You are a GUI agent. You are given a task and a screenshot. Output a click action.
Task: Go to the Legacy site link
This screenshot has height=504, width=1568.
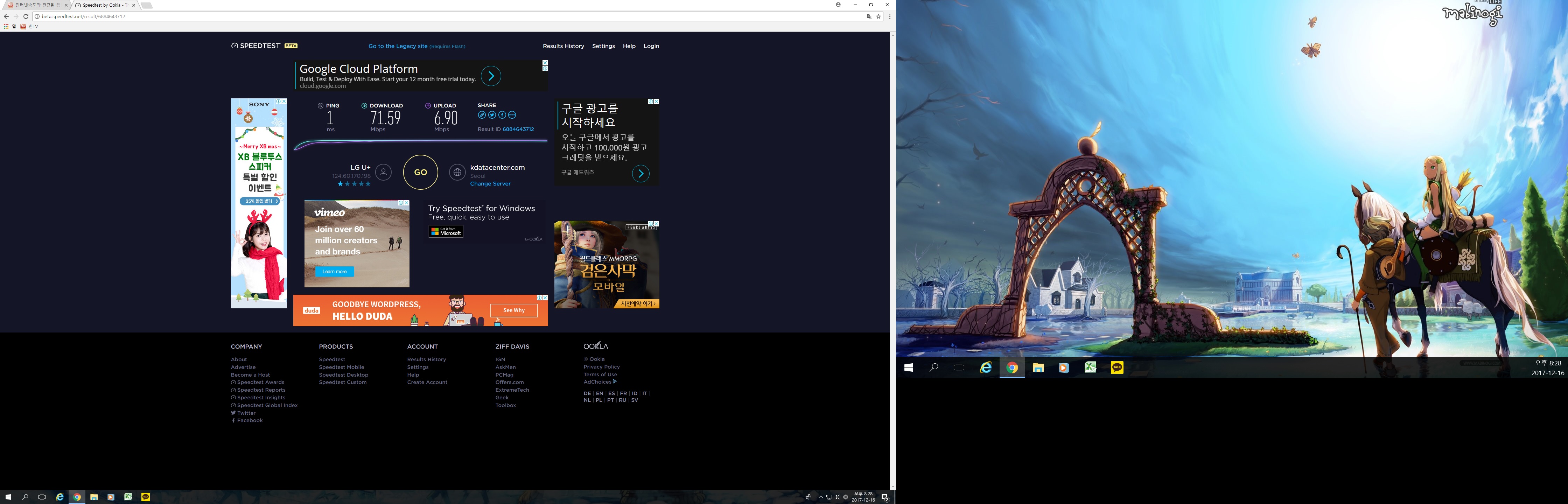398,46
